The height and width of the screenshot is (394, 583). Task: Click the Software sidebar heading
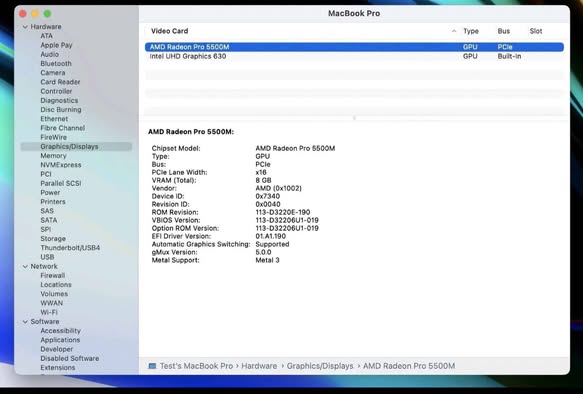(45, 322)
